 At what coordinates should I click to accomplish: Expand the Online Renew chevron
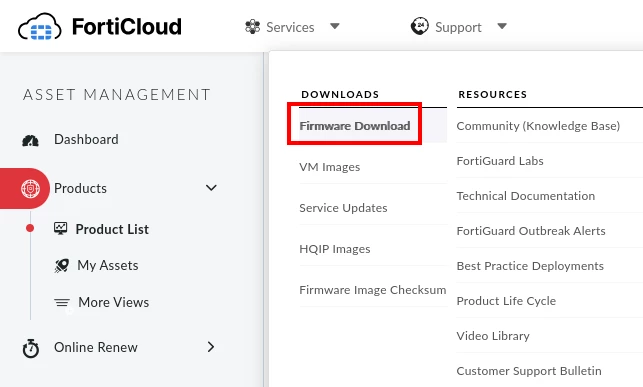[x=211, y=347]
